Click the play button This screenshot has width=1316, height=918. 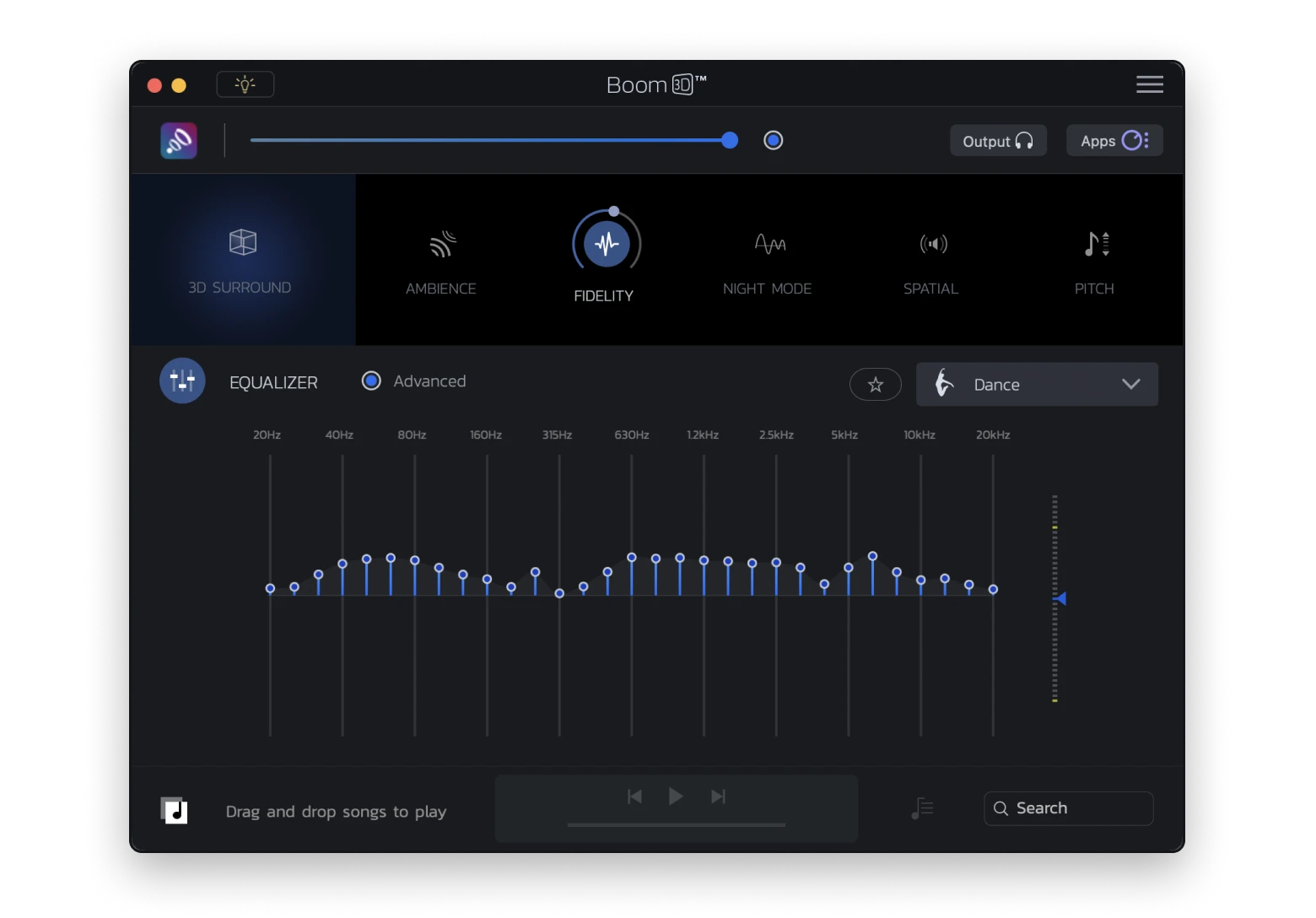pyautogui.click(x=676, y=796)
